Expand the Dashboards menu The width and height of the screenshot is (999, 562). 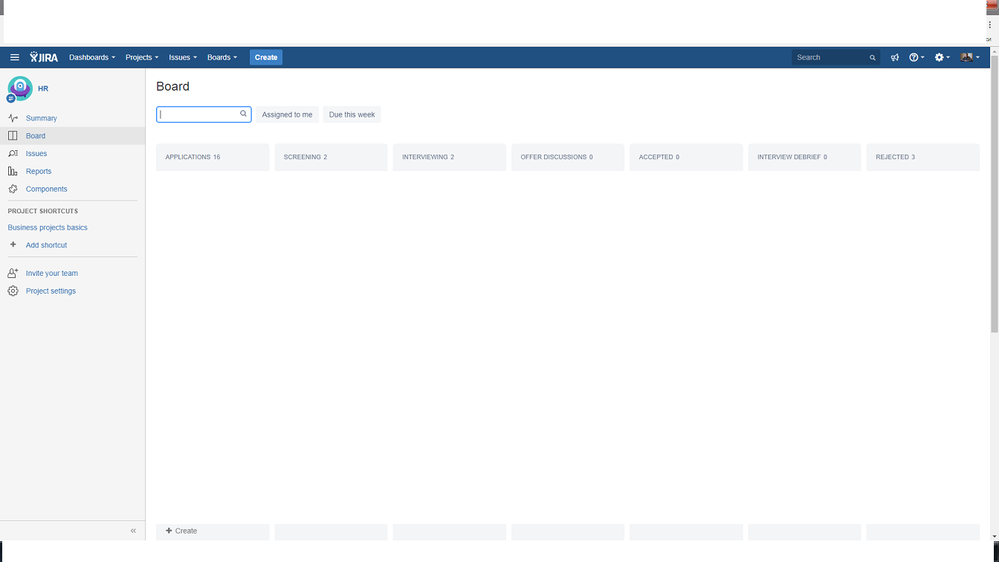tap(92, 57)
